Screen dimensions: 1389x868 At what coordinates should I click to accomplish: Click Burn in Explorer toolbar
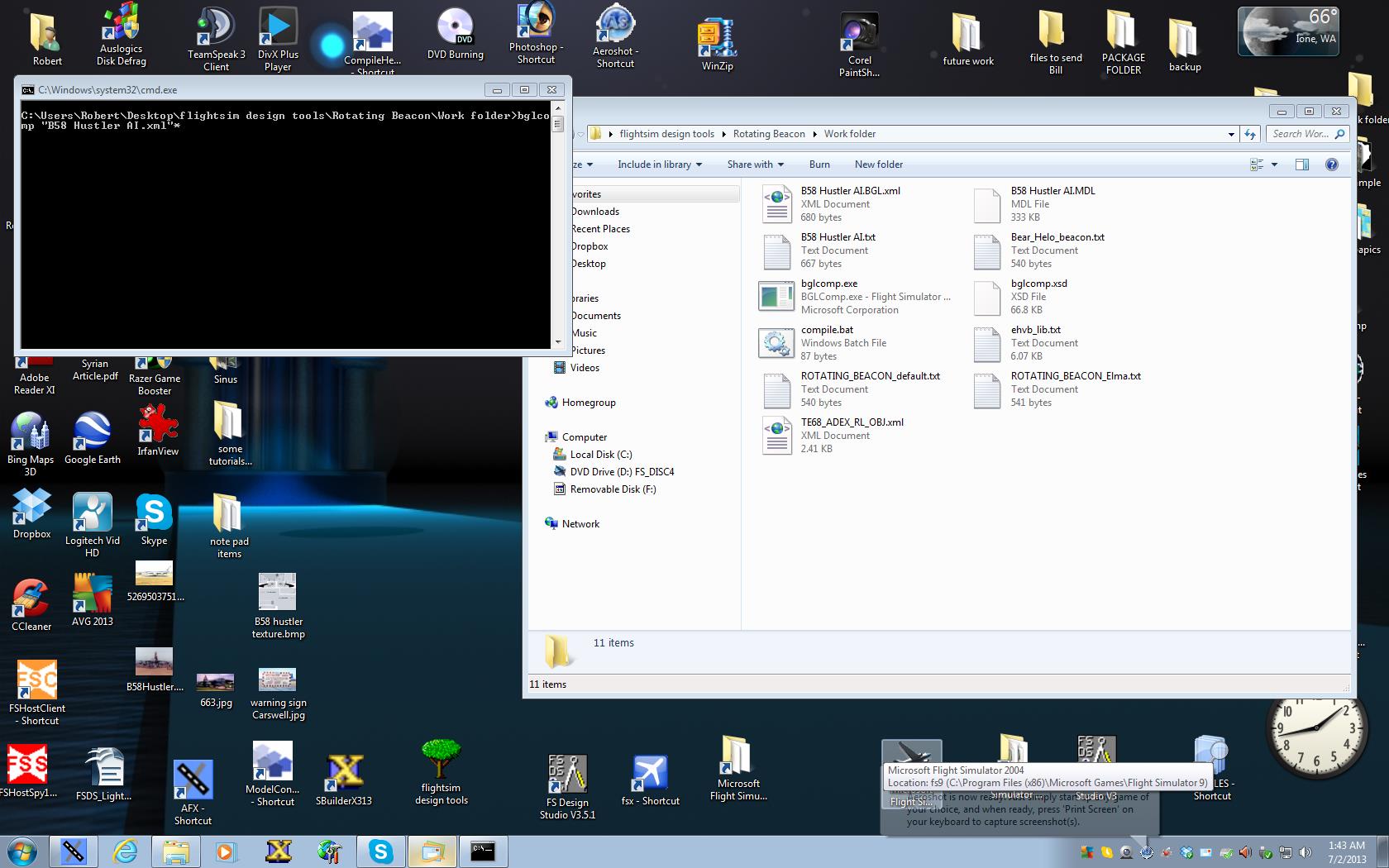click(x=819, y=165)
